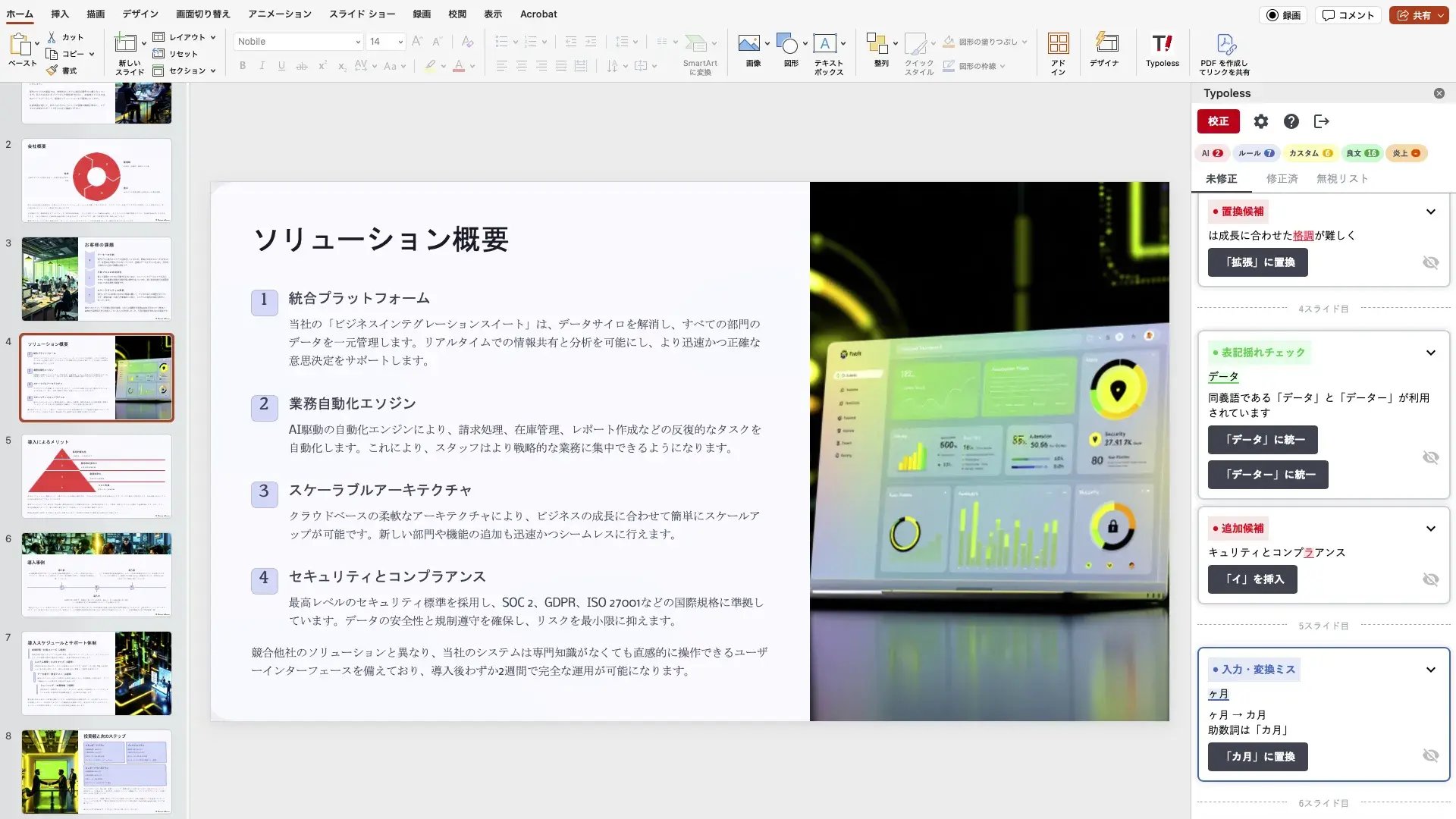The width and height of the screenshot is (1456, 819).
Task: Click the Typoless ribbon icon
Action: (x=1162, y=43)
